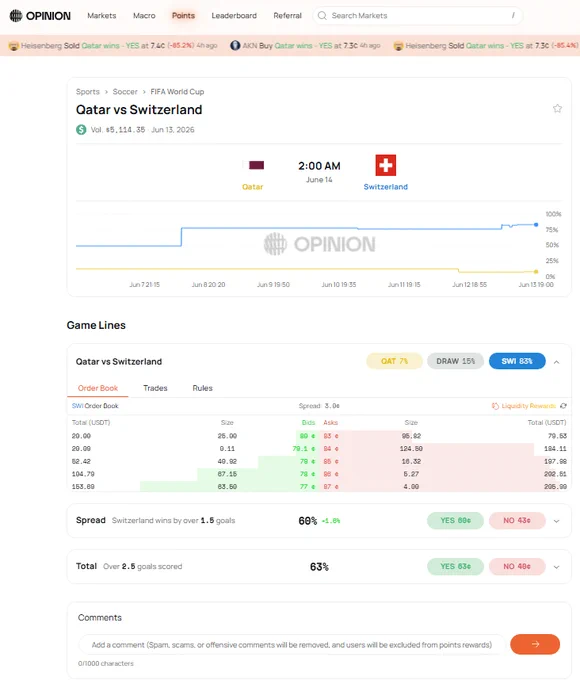The image size is (580, 680).
Task: Click Liquidity Rewards link
Action: pos(528,406)
